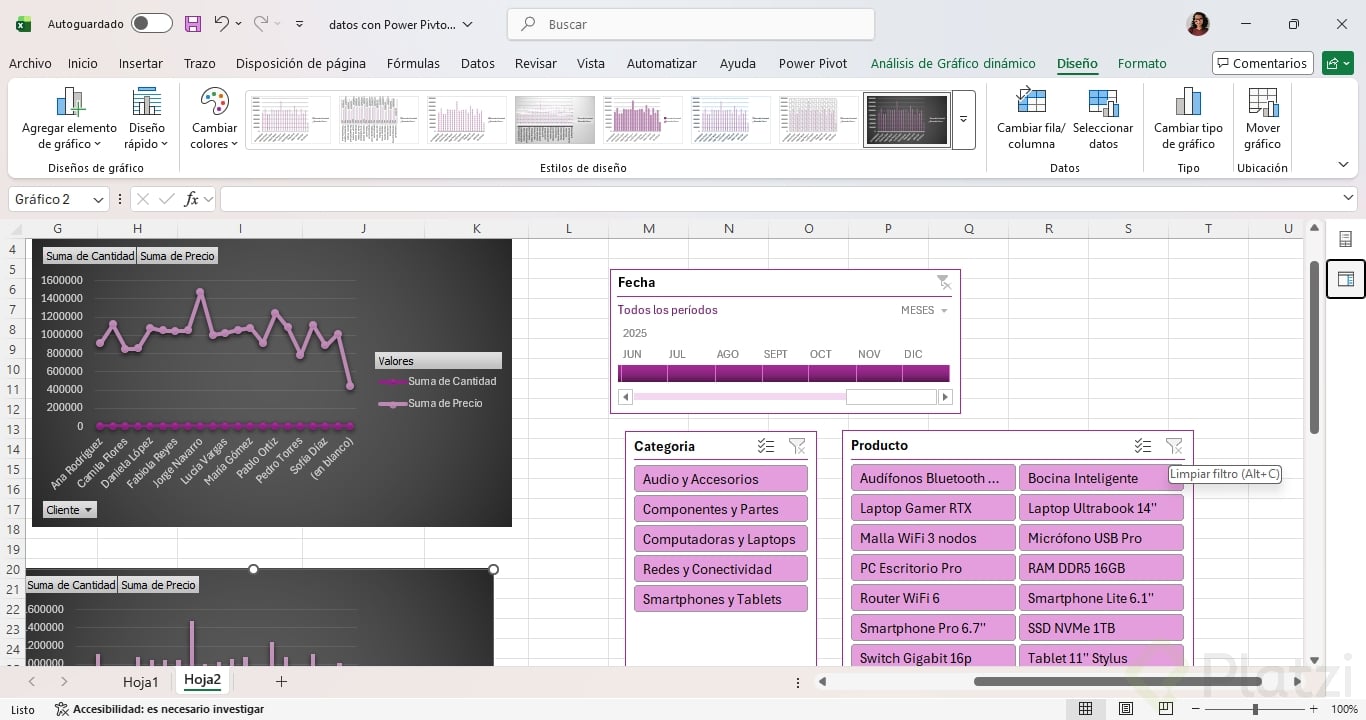This screenshot has height=720, width=1366.
Task: Open the Power Pivot tab
Action: coord(813,63)
